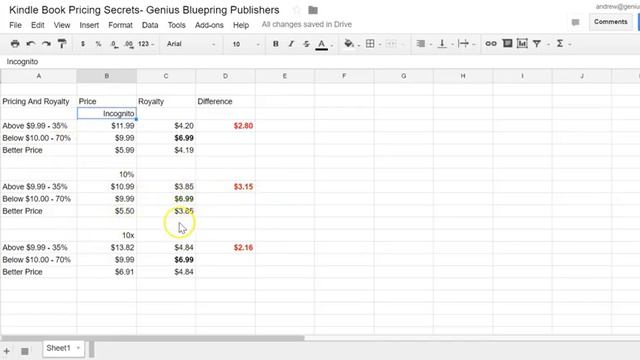Image resolution: width=640 pixels, height=360 pixels.
Task: Toggle bold formatting
Action: click(276, 44)
